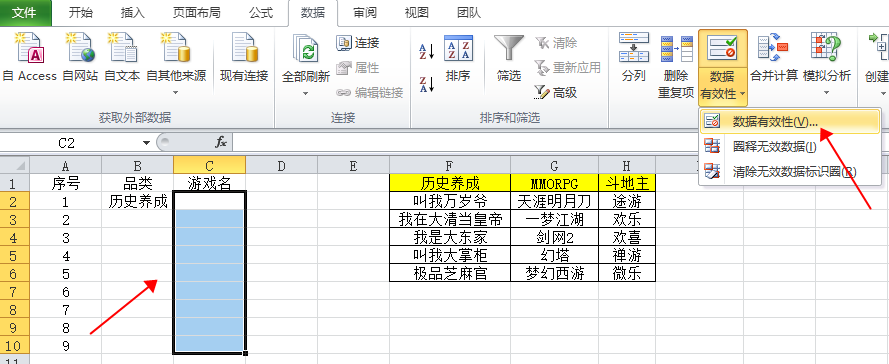Choose 清除无效数据标识圈(R) menu entry
This screenshot has width=889, height=364.
pyautogui.click(x=790, y=171)
